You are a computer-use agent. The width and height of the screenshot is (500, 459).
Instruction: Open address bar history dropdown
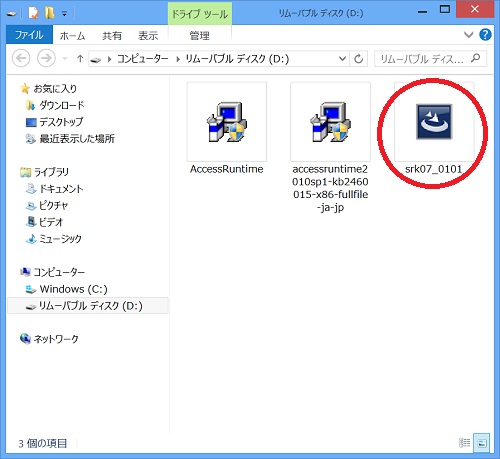point(342,59)
